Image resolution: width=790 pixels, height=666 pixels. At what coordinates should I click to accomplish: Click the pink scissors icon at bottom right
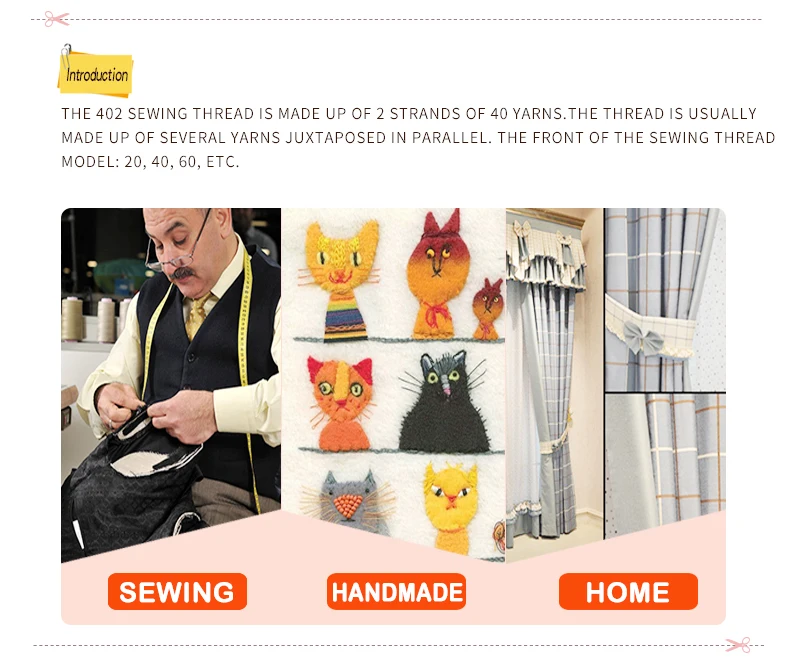pyautogui.click(x=738, y=644)
